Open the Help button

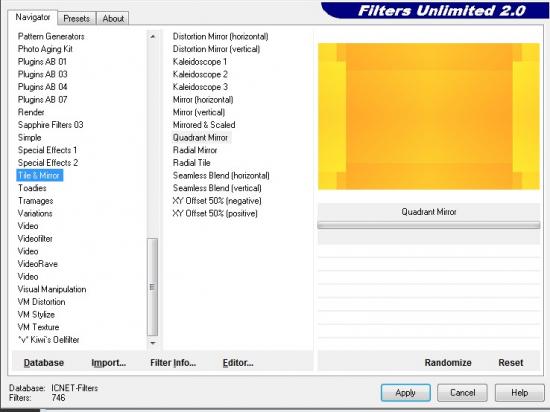click(519, 393)
